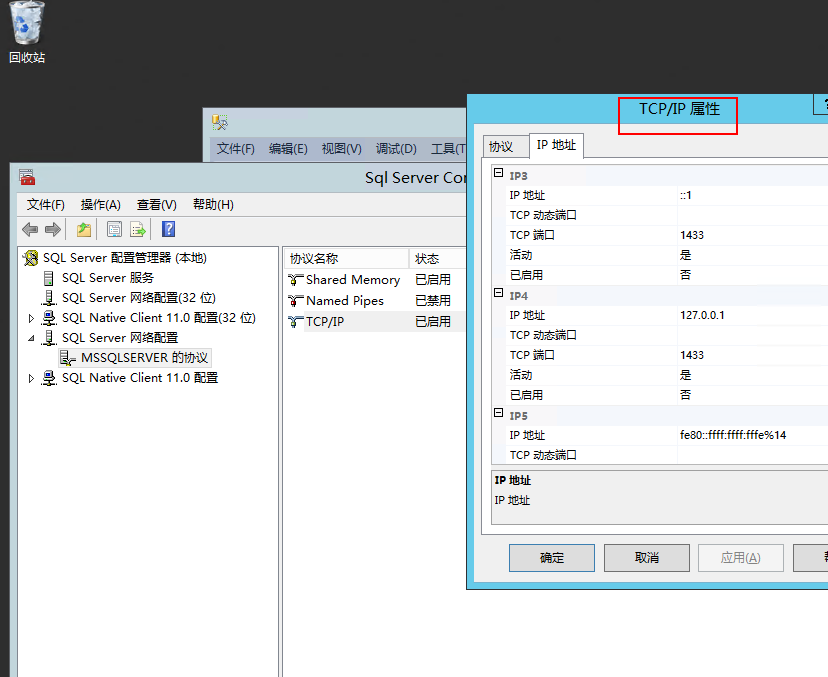Expand the SQL Native Client 11.0 配置 node
The width and height of the screenshot is (828, 677).
click(x=31, y=378)
